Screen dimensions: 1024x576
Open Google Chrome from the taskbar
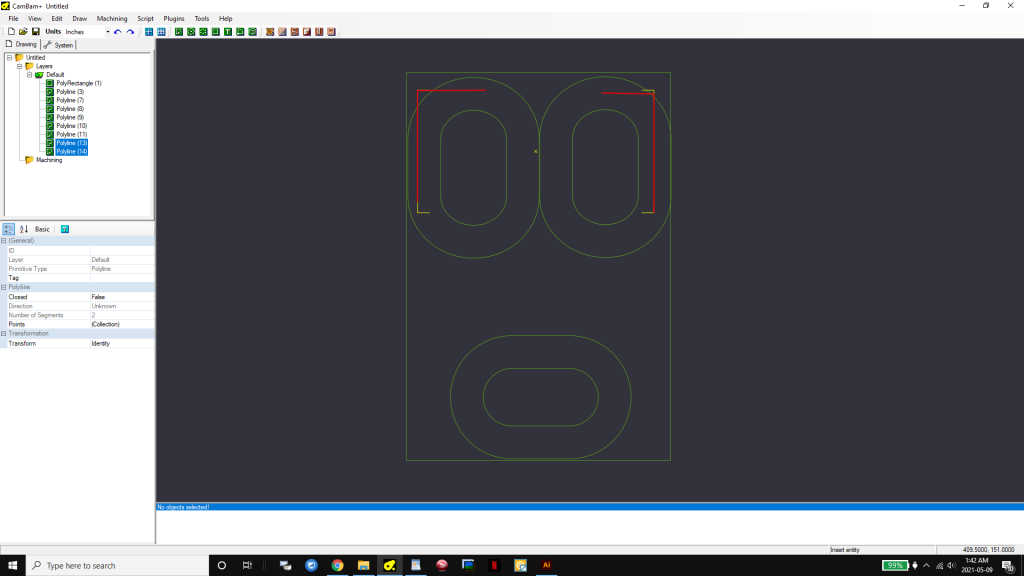(337, 566)
